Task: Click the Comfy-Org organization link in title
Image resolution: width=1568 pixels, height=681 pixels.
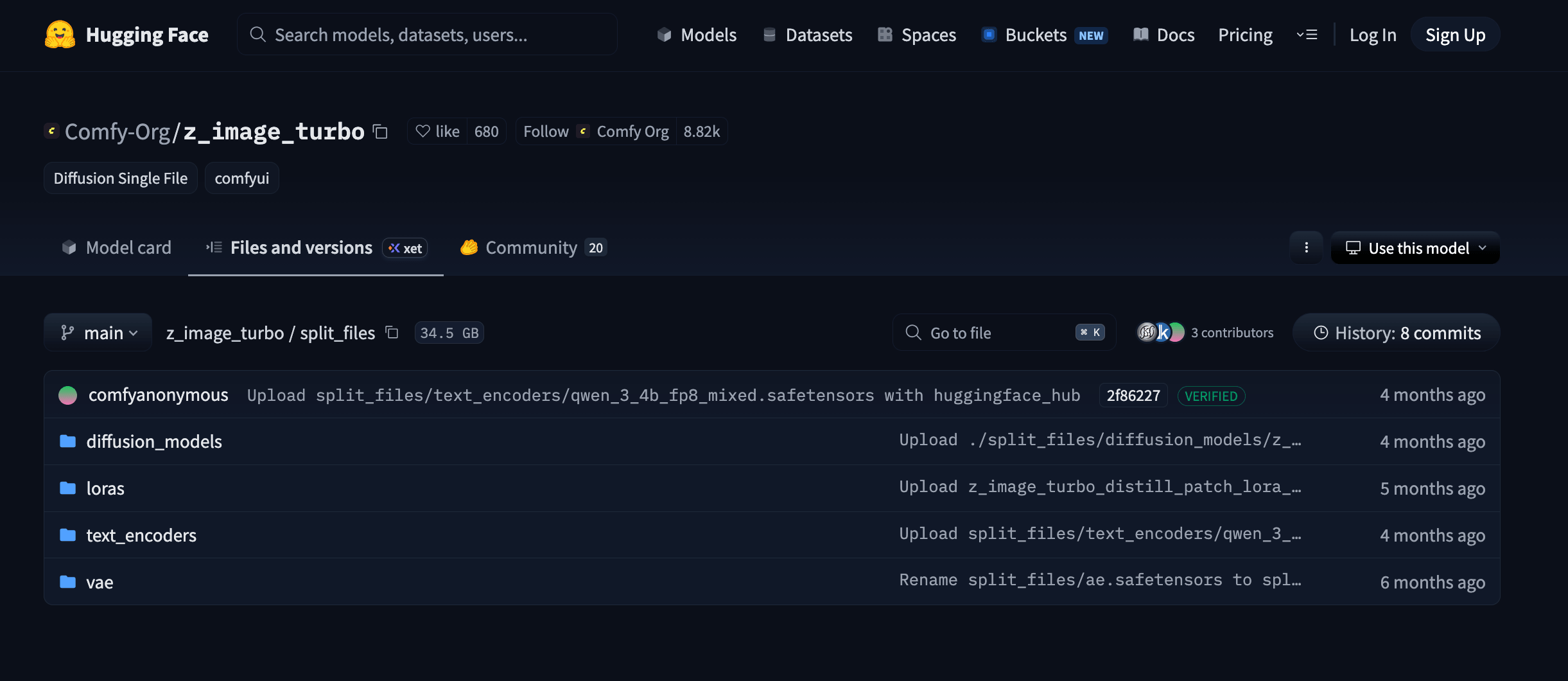Action: click(118, 132)
